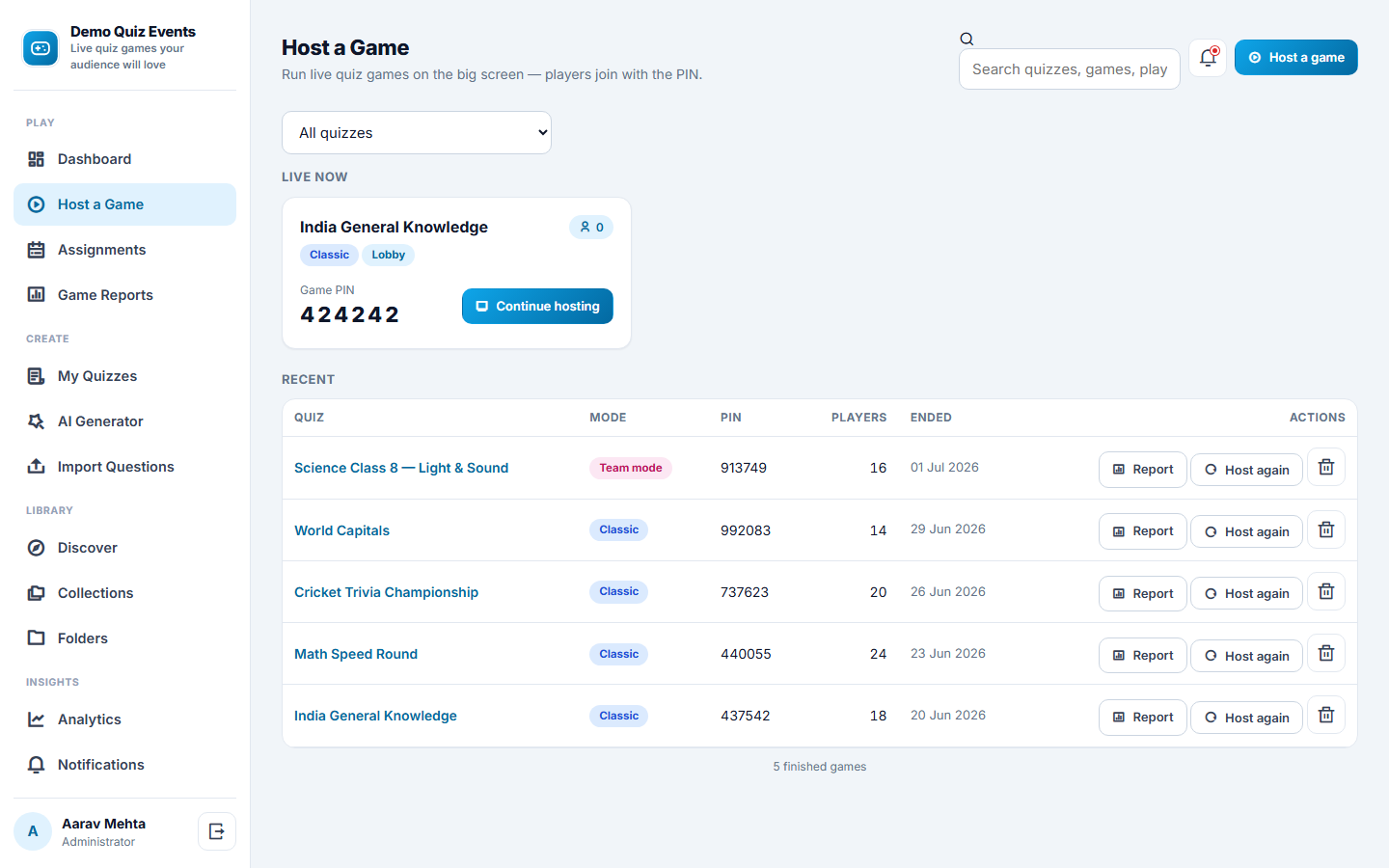The height and width of the screenshot is (868, 1389).
Task: Open Notifications in sidebar
Action: tap(124, 765)
